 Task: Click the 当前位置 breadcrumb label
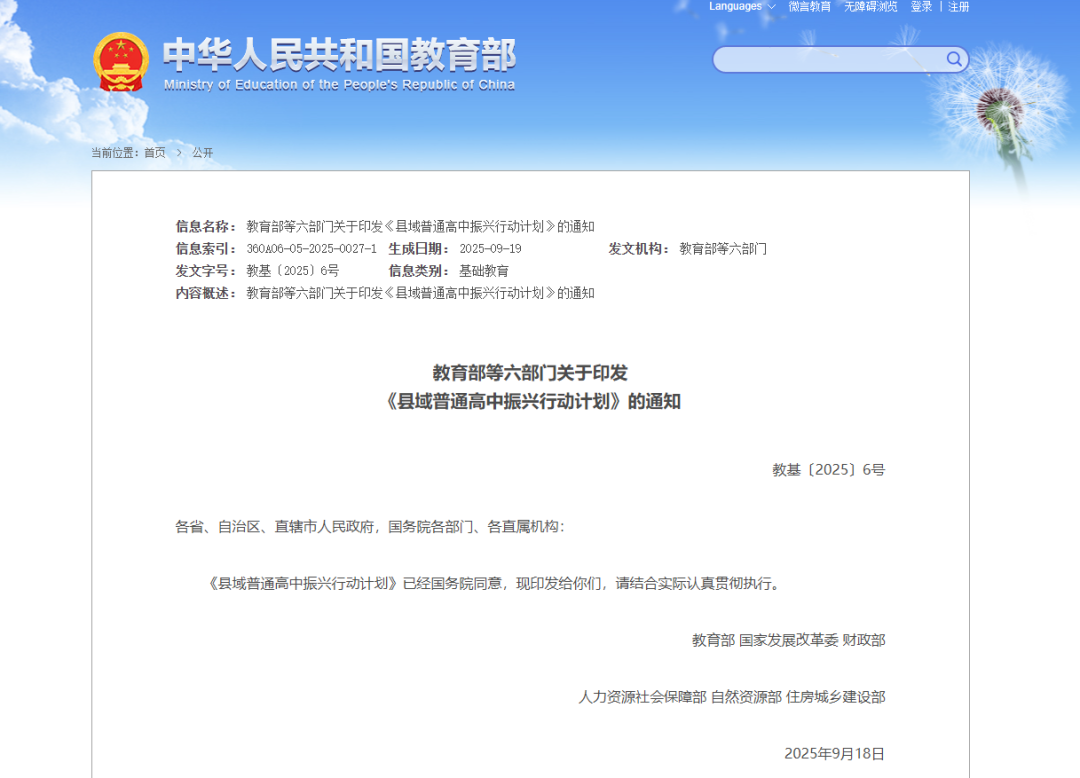(x=115, y=152)
